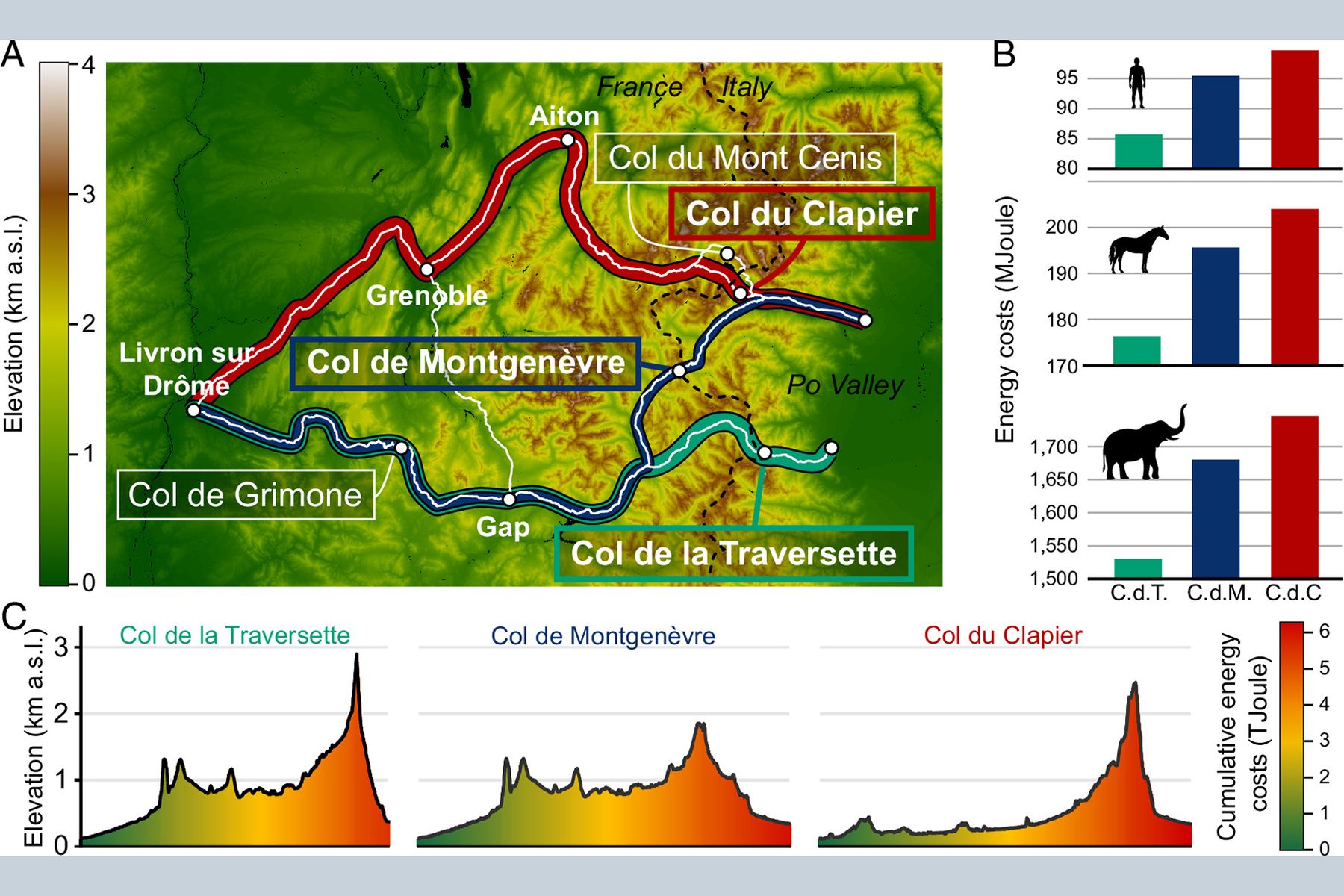Click the green C.d.T. bar in human chart
This screenshot has width=1344, height=896.
1139,152
